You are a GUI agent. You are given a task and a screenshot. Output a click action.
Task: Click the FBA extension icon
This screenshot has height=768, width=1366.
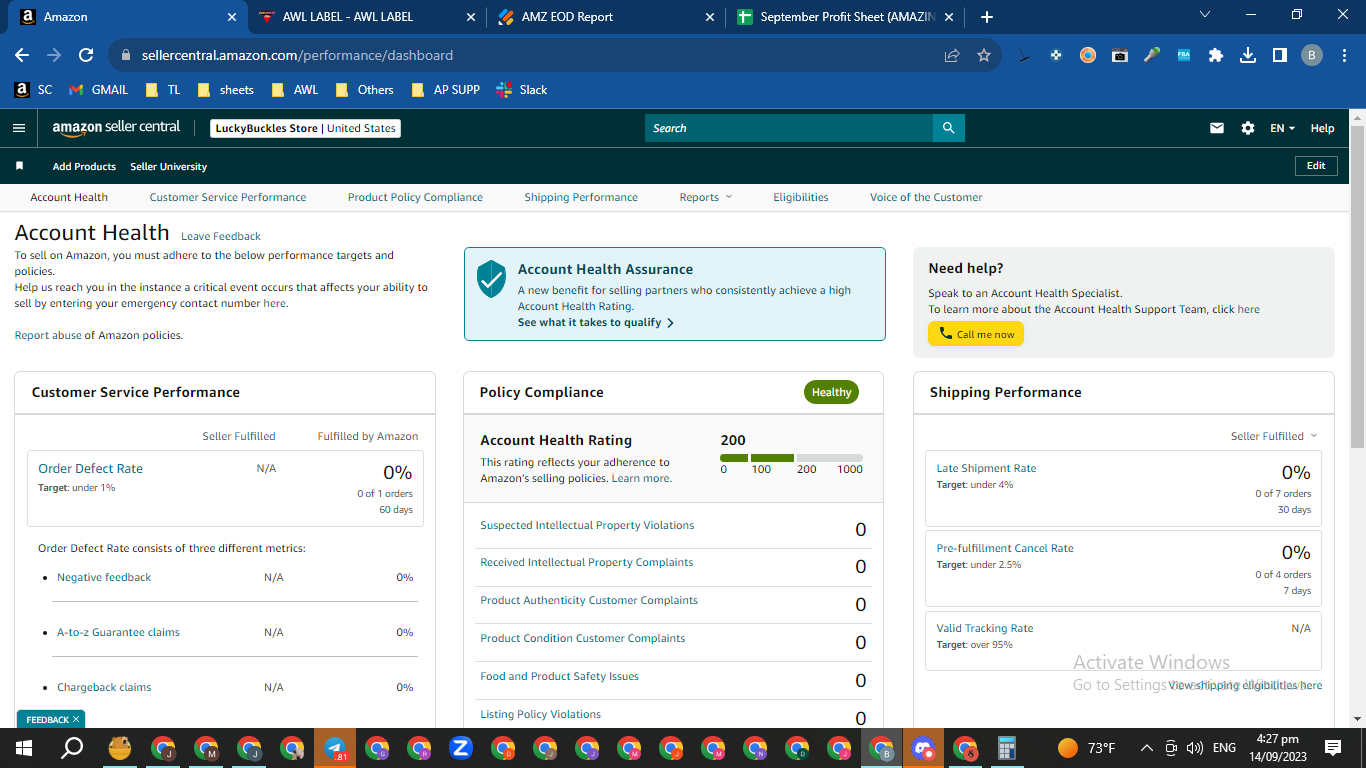coord(1184,56)
